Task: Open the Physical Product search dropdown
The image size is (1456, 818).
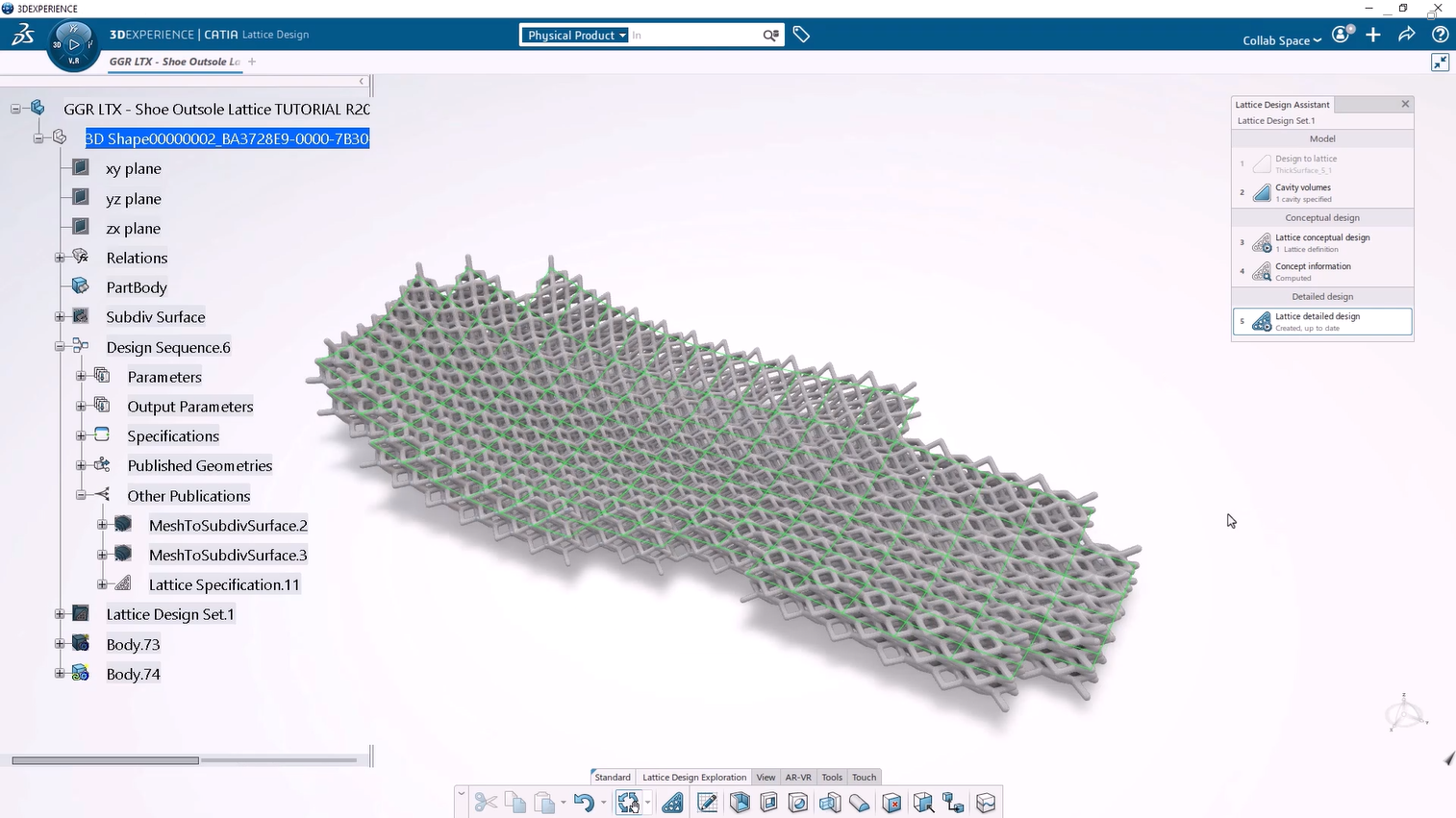Action: click(x=576, y=36)
